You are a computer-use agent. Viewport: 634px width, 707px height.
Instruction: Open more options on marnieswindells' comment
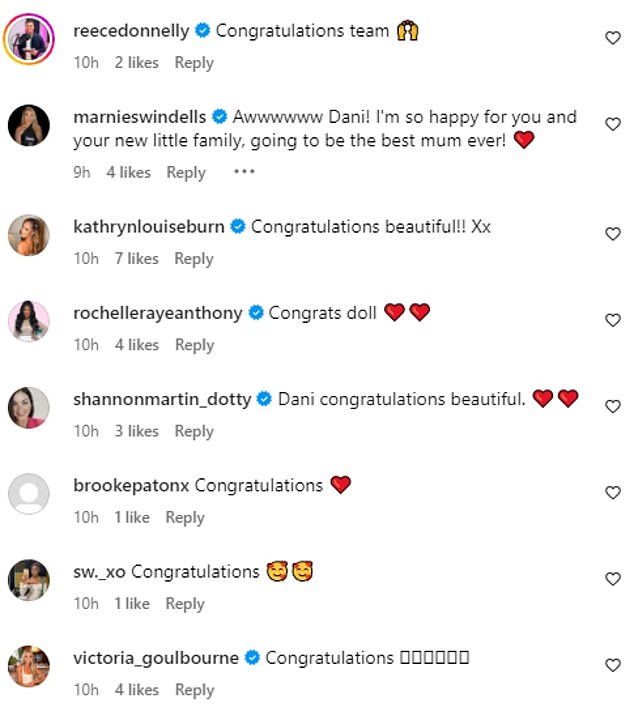tap(244, 172)
